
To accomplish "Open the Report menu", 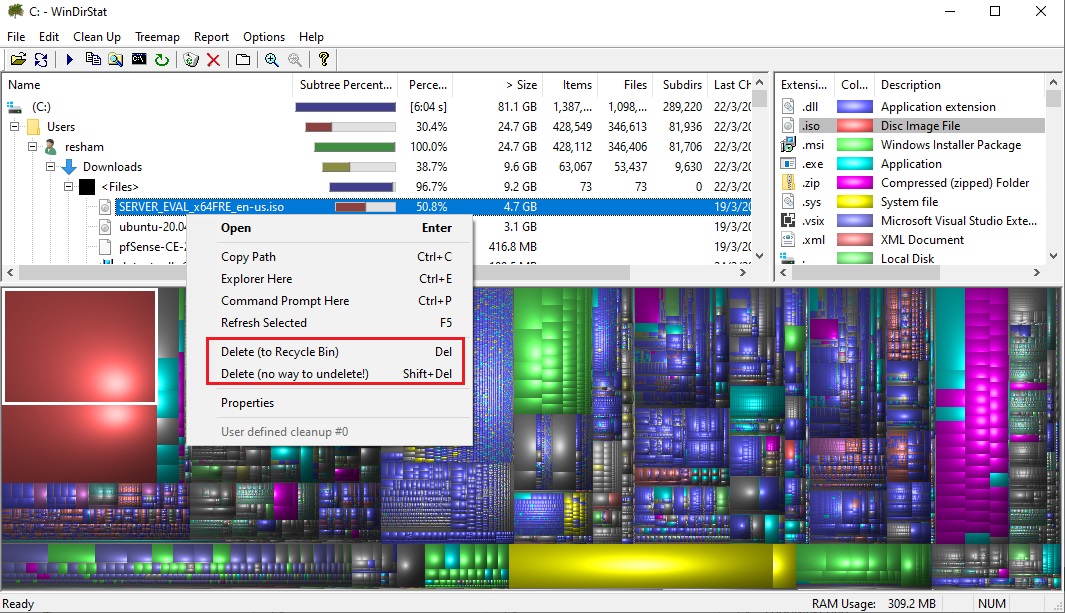I will [x=211, y=37].
